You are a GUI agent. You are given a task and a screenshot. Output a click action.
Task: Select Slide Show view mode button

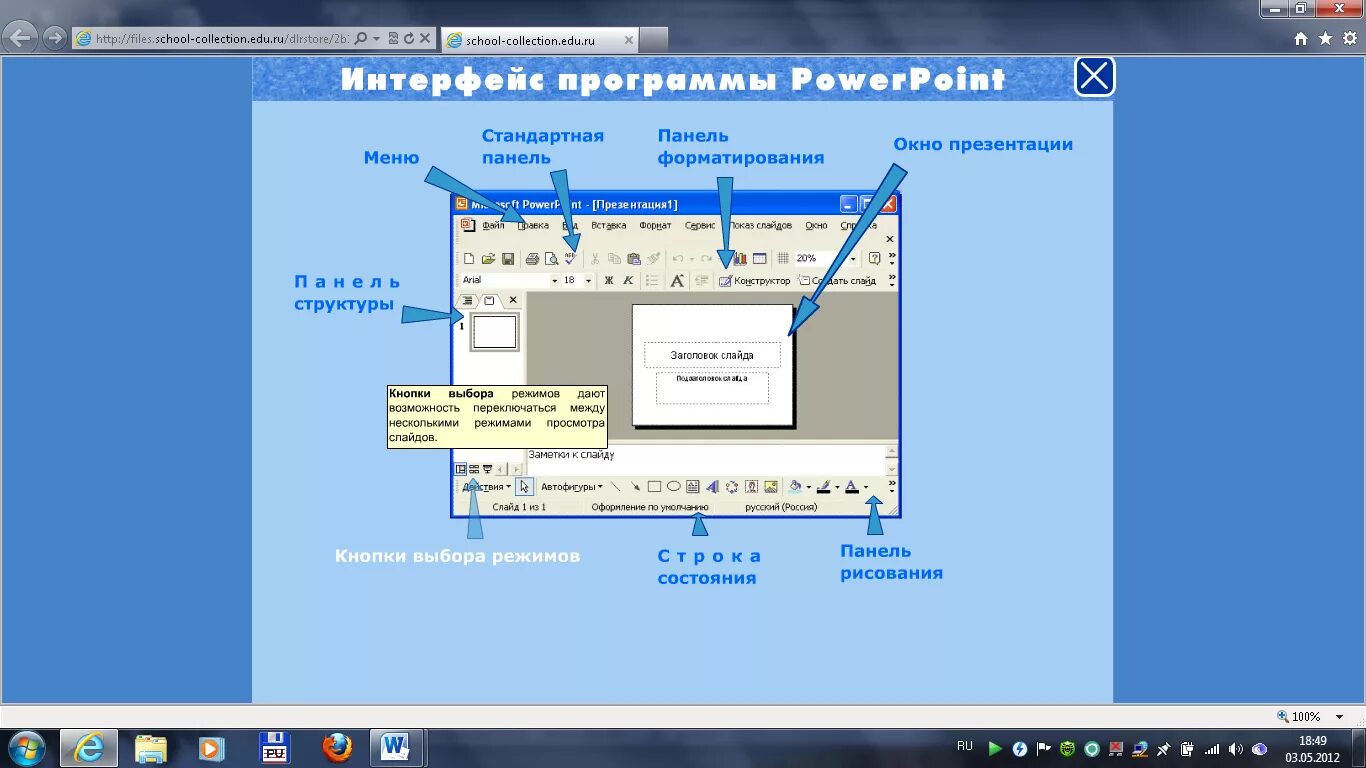[x=488, y=469]
